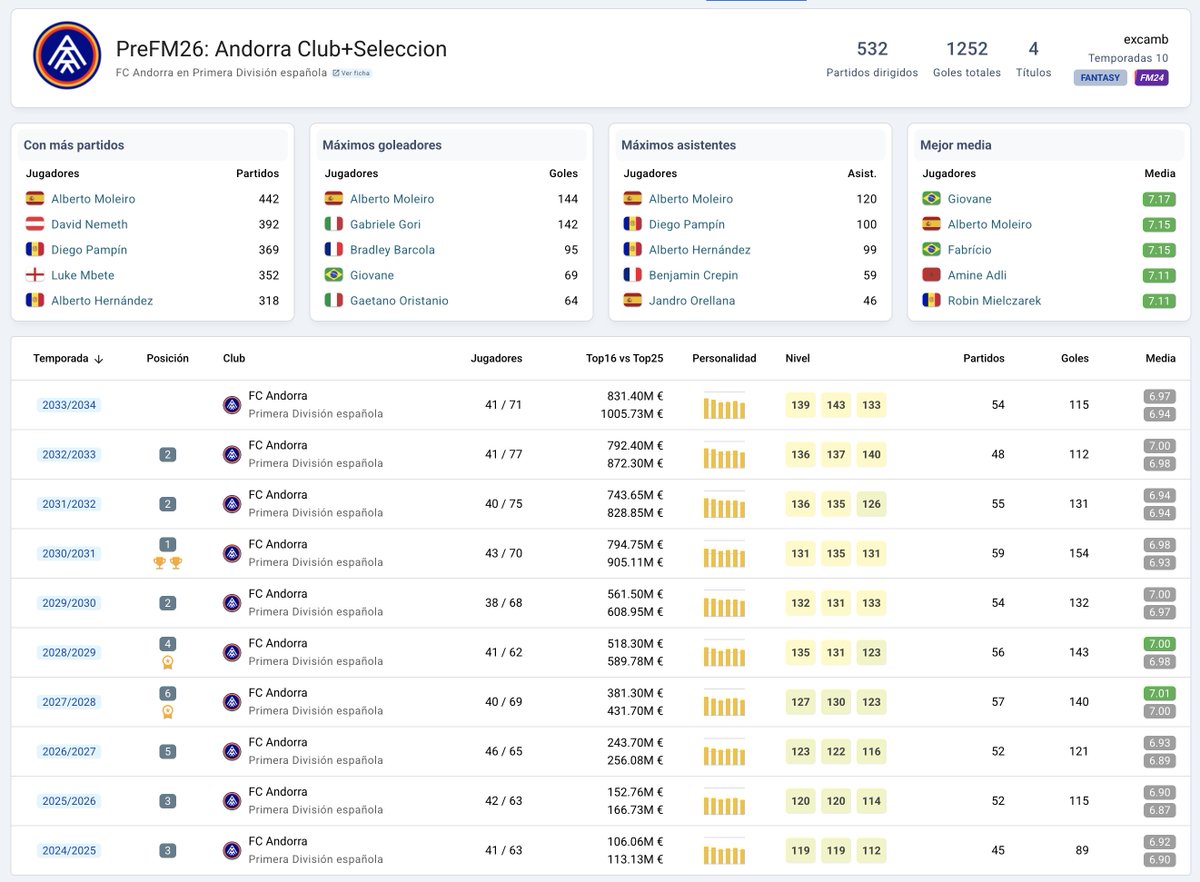Screen dimensions: 1200x882
Task: Click Brazil flag beside Fabrício
Action: pos(932,249)
